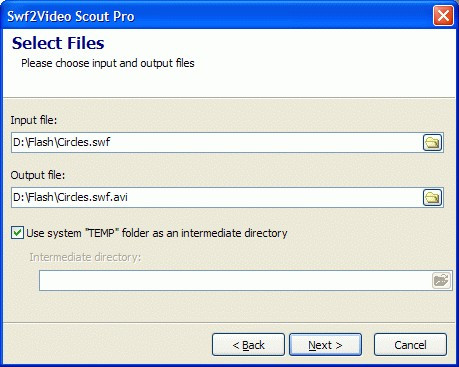The image size is (459, 367).
Task: Click the grayed folder icon for Intermediate directory
Action: click(441, 280)
